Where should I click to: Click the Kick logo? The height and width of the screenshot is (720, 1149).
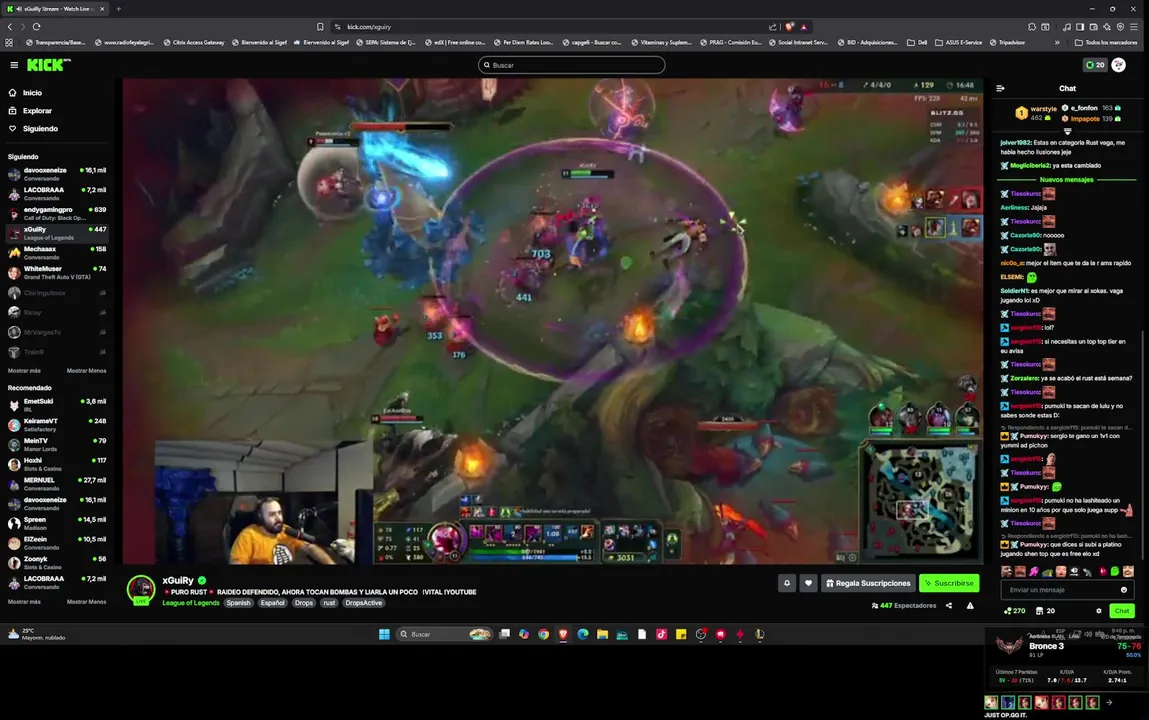48,65
